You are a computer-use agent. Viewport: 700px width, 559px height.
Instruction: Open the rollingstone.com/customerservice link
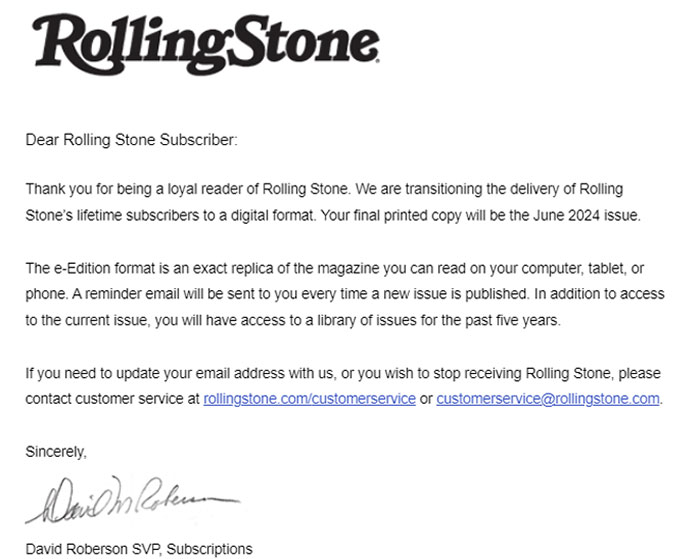309,399
